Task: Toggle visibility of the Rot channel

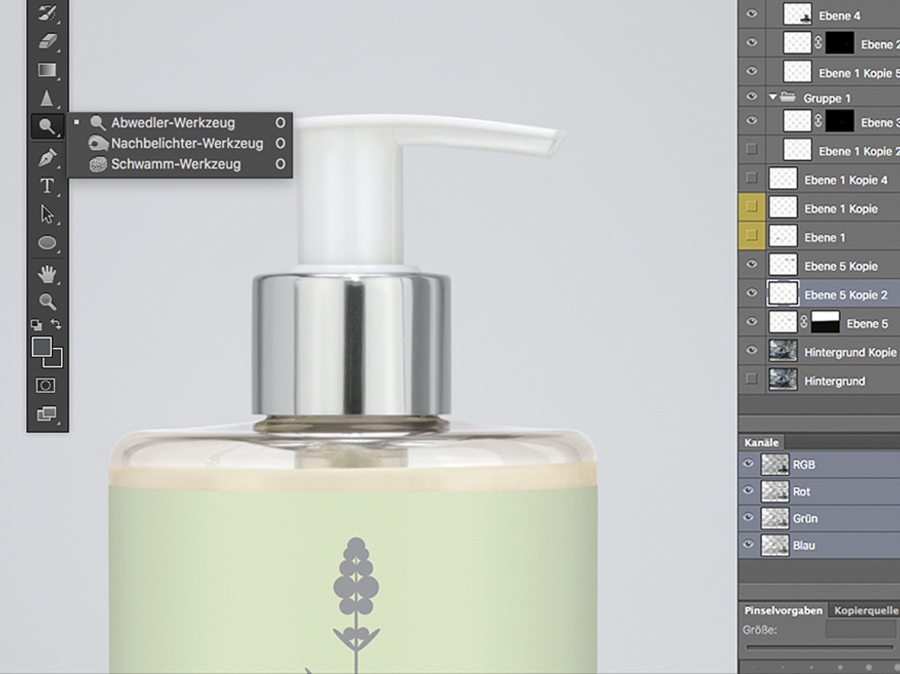Action: tap(749, 491)
